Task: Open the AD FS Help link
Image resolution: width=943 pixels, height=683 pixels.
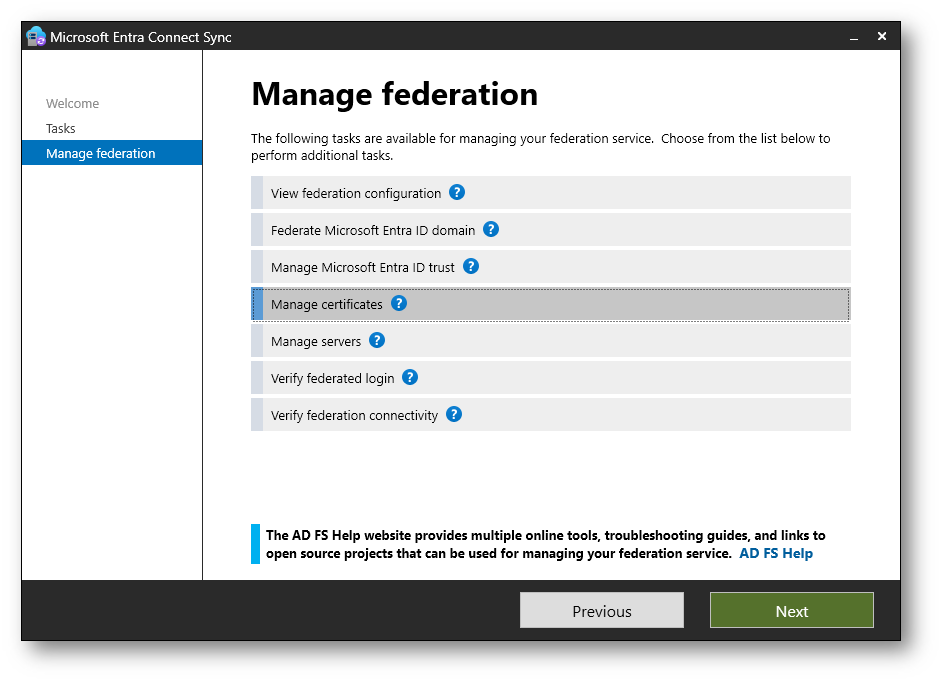Action: coord(775,553)
